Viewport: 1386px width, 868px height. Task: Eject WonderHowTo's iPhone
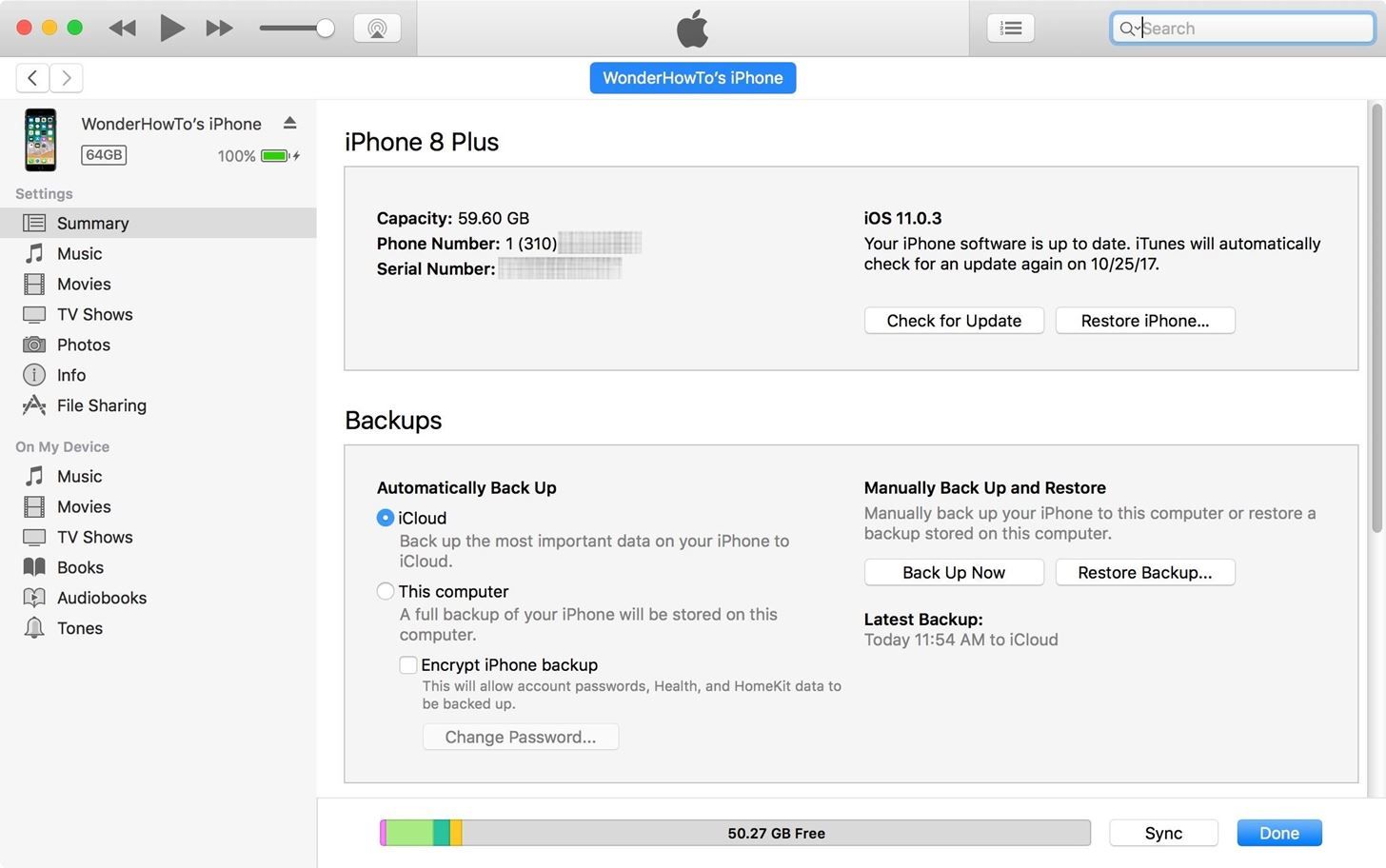tap(289, 122)
